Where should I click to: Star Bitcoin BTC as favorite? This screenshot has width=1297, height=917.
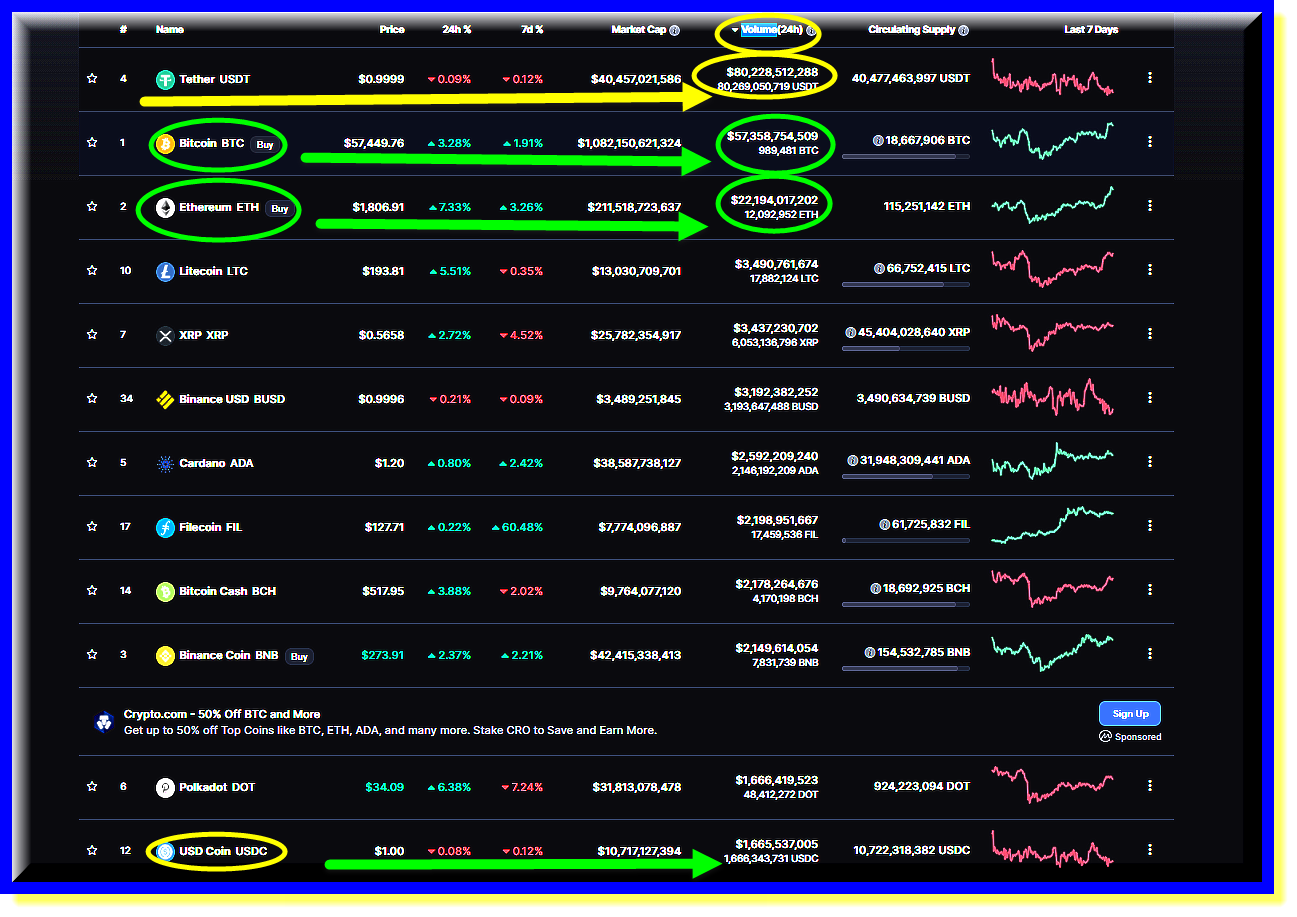coord(92,143)
